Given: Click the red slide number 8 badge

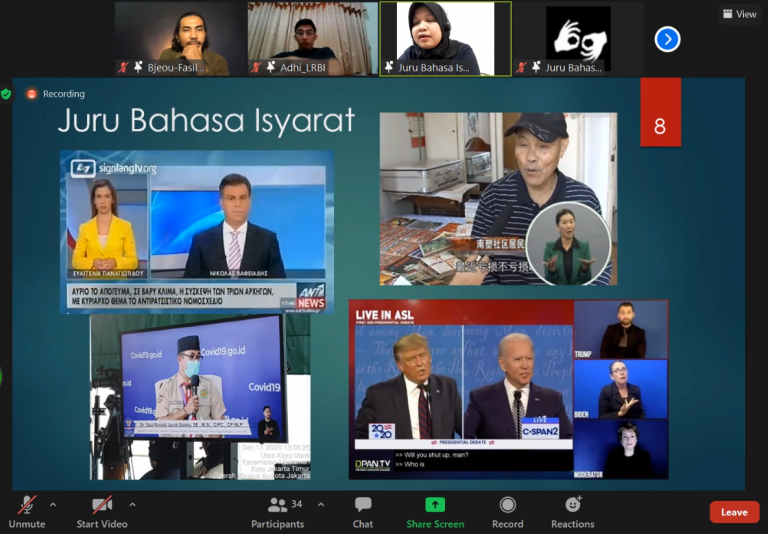Looking at the screenshot, I should tap(660, 112).
